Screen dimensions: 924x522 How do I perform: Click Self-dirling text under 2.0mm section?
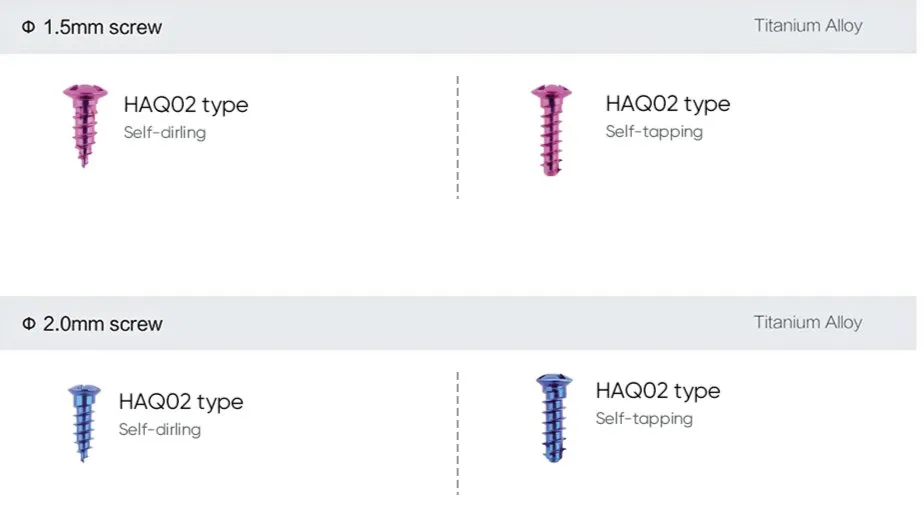[160, 429]
